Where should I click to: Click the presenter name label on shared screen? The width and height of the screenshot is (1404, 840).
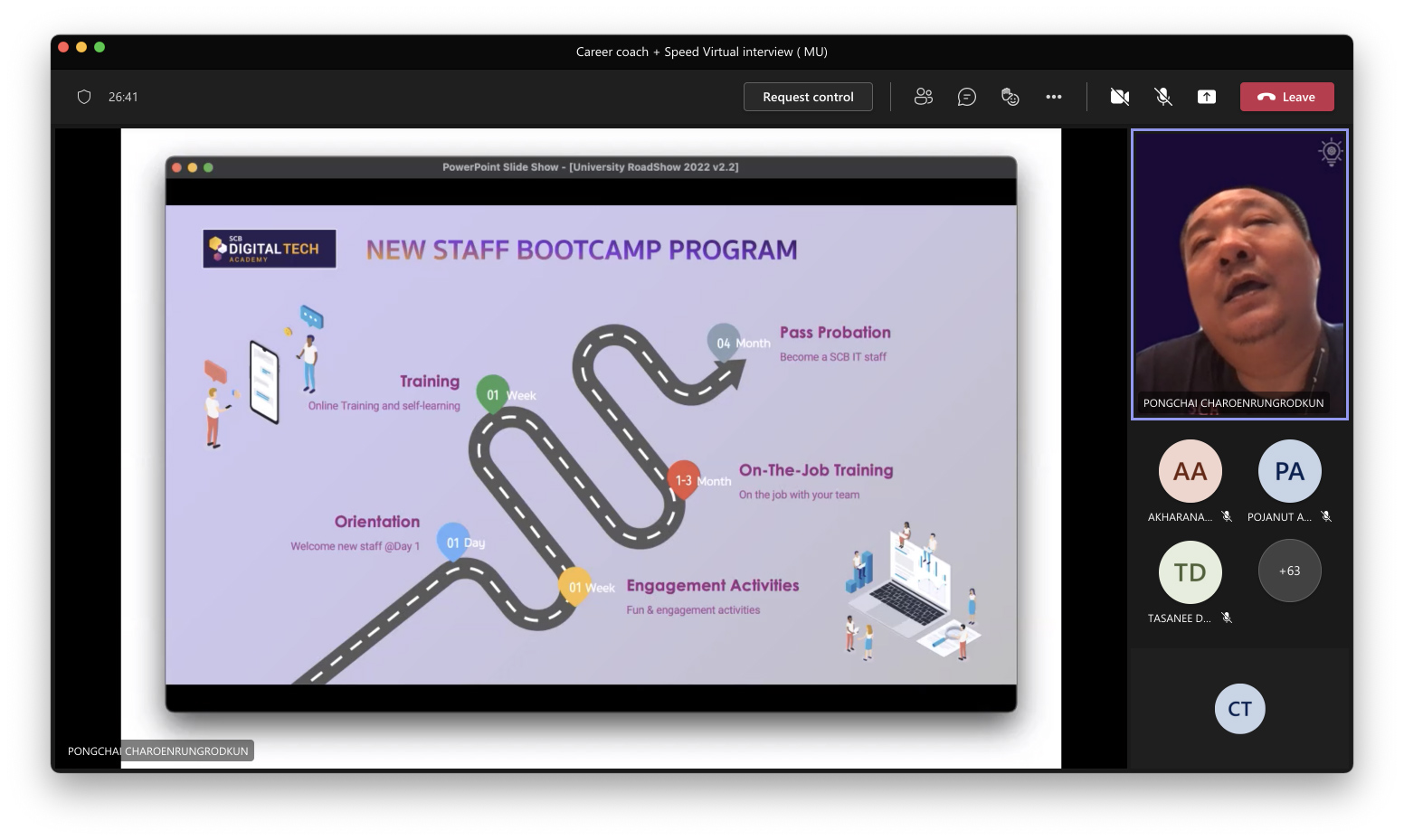coord(158,750)
